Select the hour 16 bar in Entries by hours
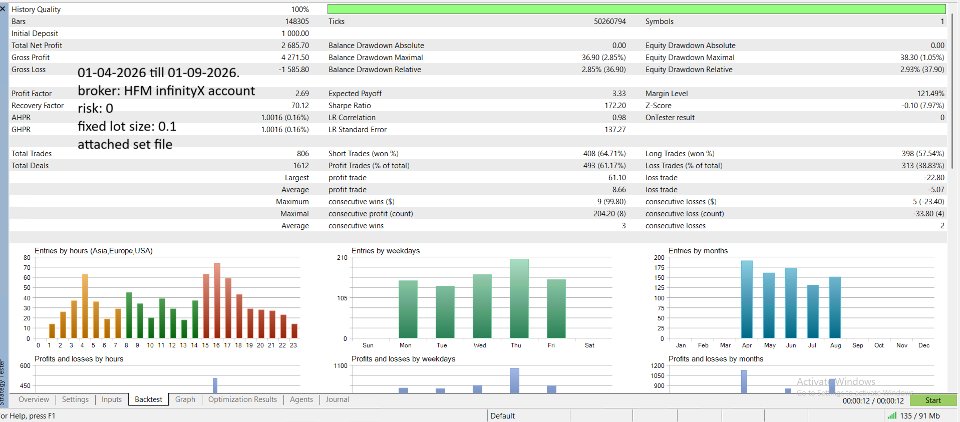The width and height of the screenshot is (960, 422). tap(217, 301)
